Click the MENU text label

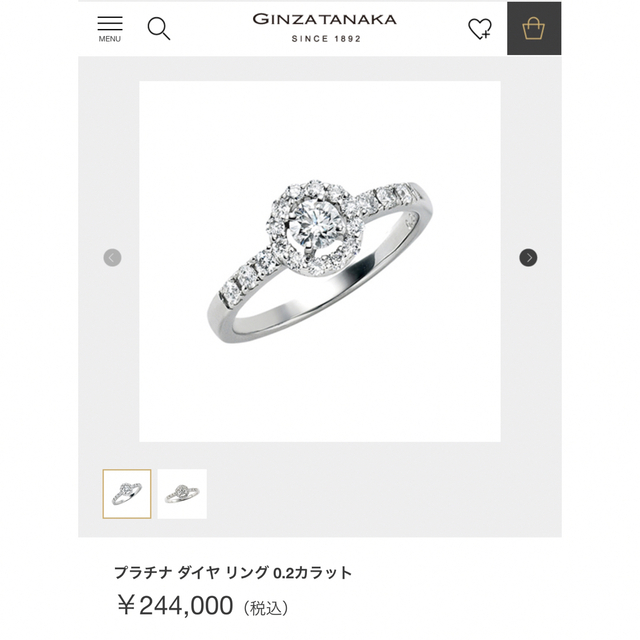[110, 39]
